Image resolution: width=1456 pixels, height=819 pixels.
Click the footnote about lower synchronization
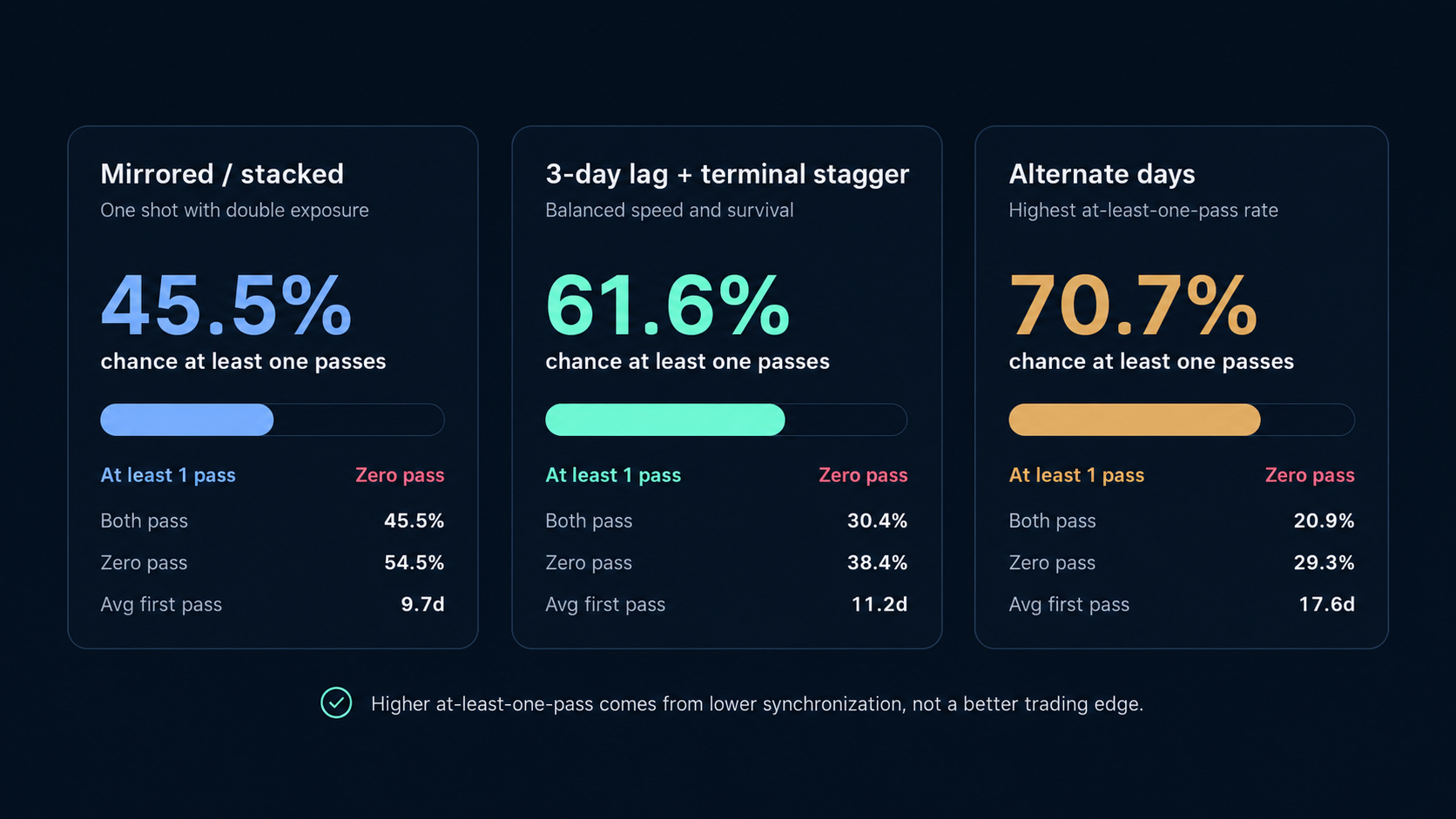[x=757, y=703]
